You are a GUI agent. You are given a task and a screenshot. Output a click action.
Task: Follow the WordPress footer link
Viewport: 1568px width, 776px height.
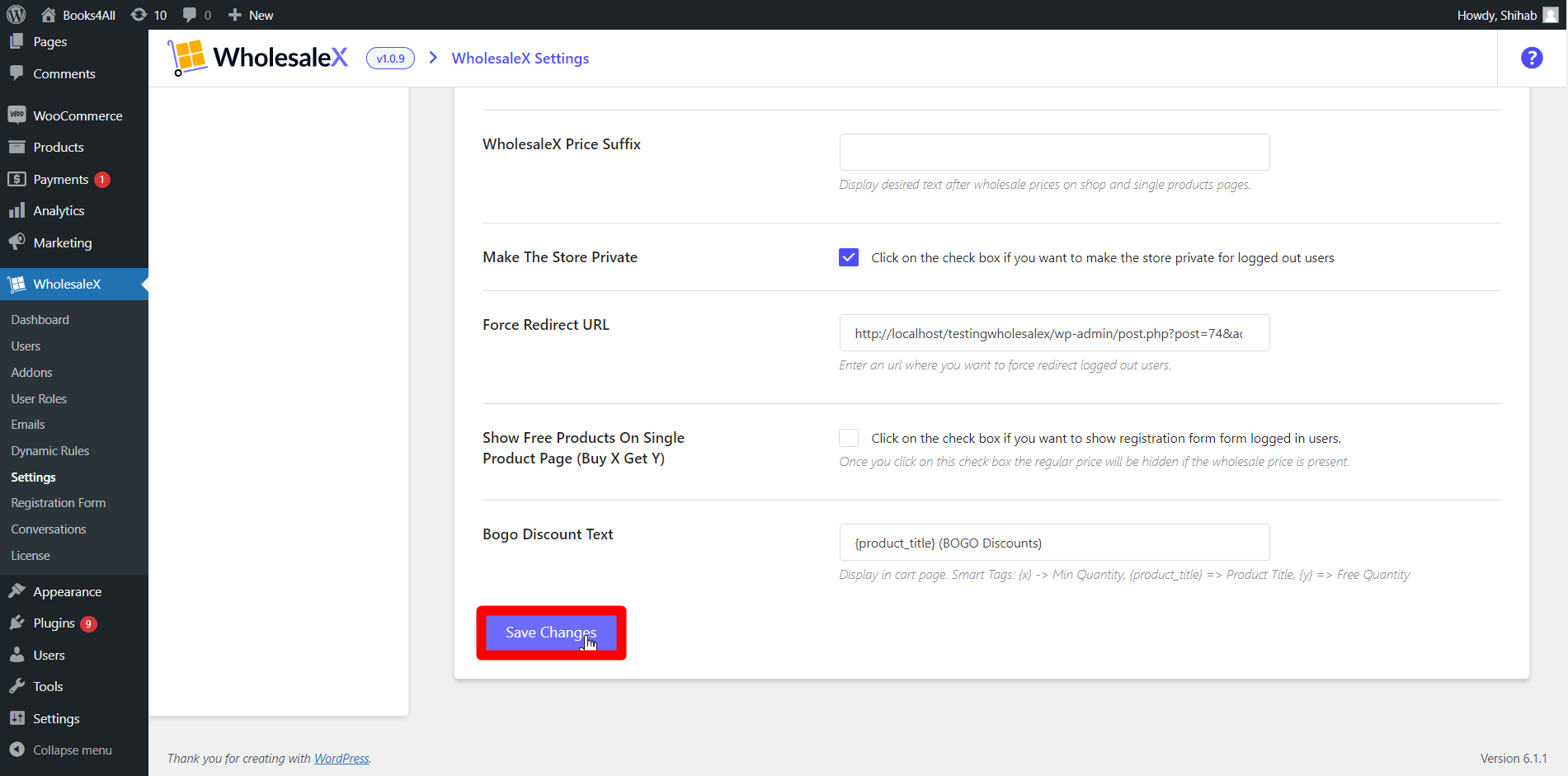[341, 759]
